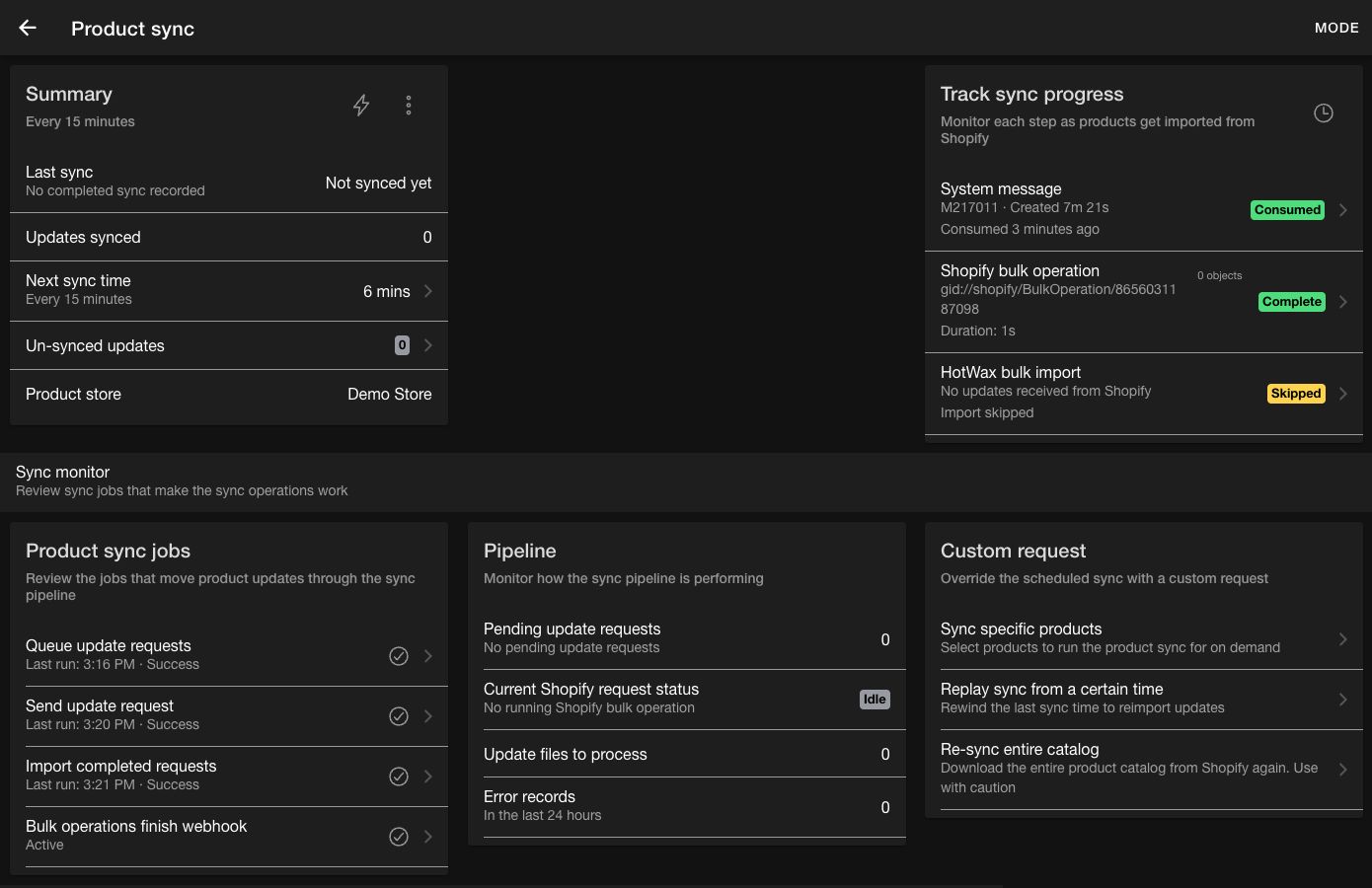Click the Send update request checkmark icon

click(399, 716)
